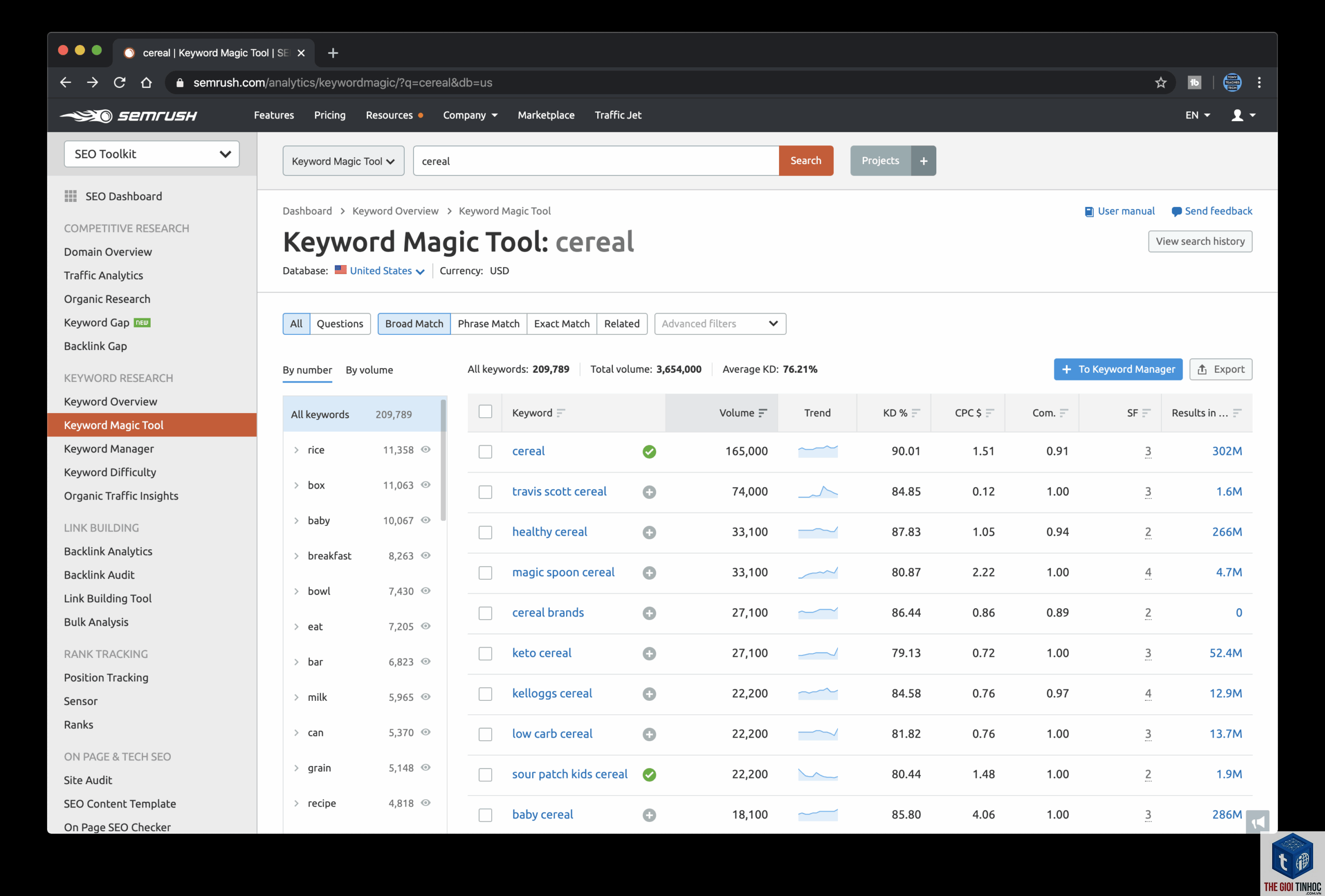This screenshot has height=896, width=1325.
Task: Sort by the Volume column icon
Action: (762, 413)
